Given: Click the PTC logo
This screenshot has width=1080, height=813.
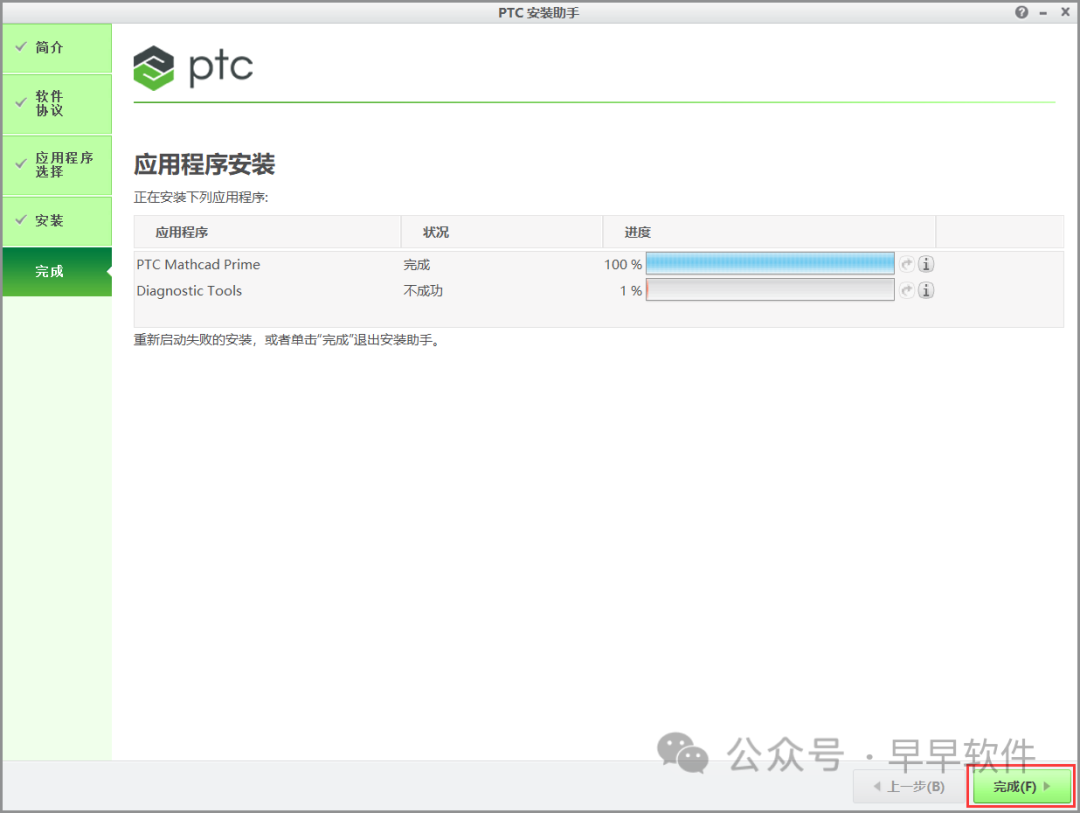Looking at the screenshot, I should pos(193,68).
